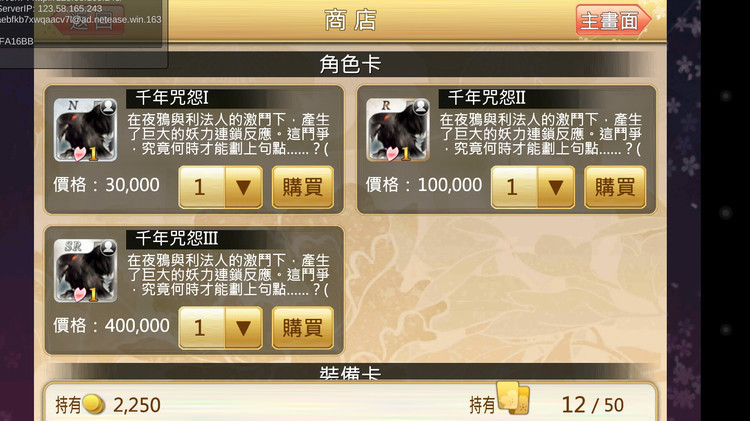
Task: Select the 裝備卡 section header
Action: click(350, 372)
